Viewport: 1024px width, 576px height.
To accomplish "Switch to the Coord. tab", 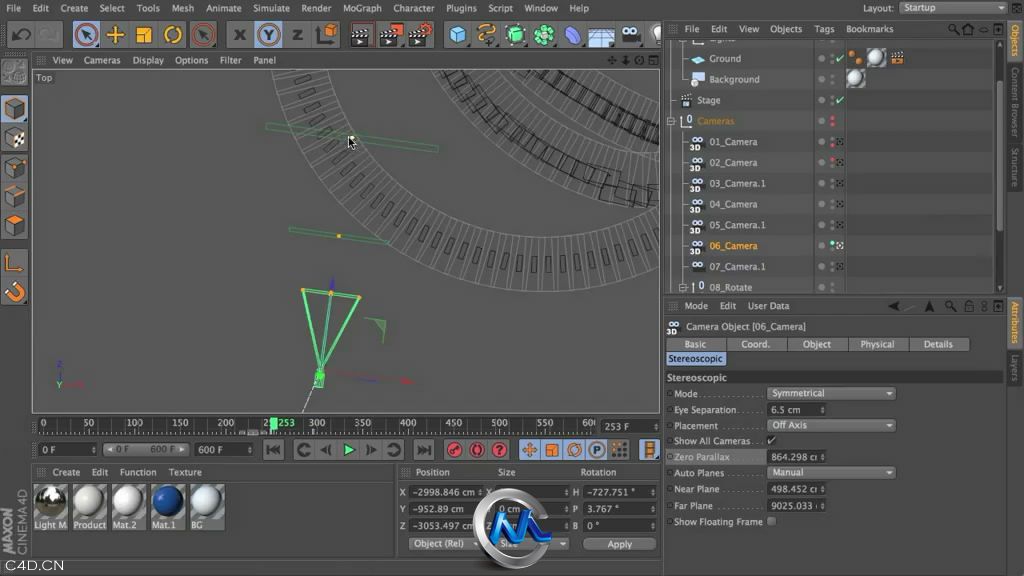I will coord(756,344).
